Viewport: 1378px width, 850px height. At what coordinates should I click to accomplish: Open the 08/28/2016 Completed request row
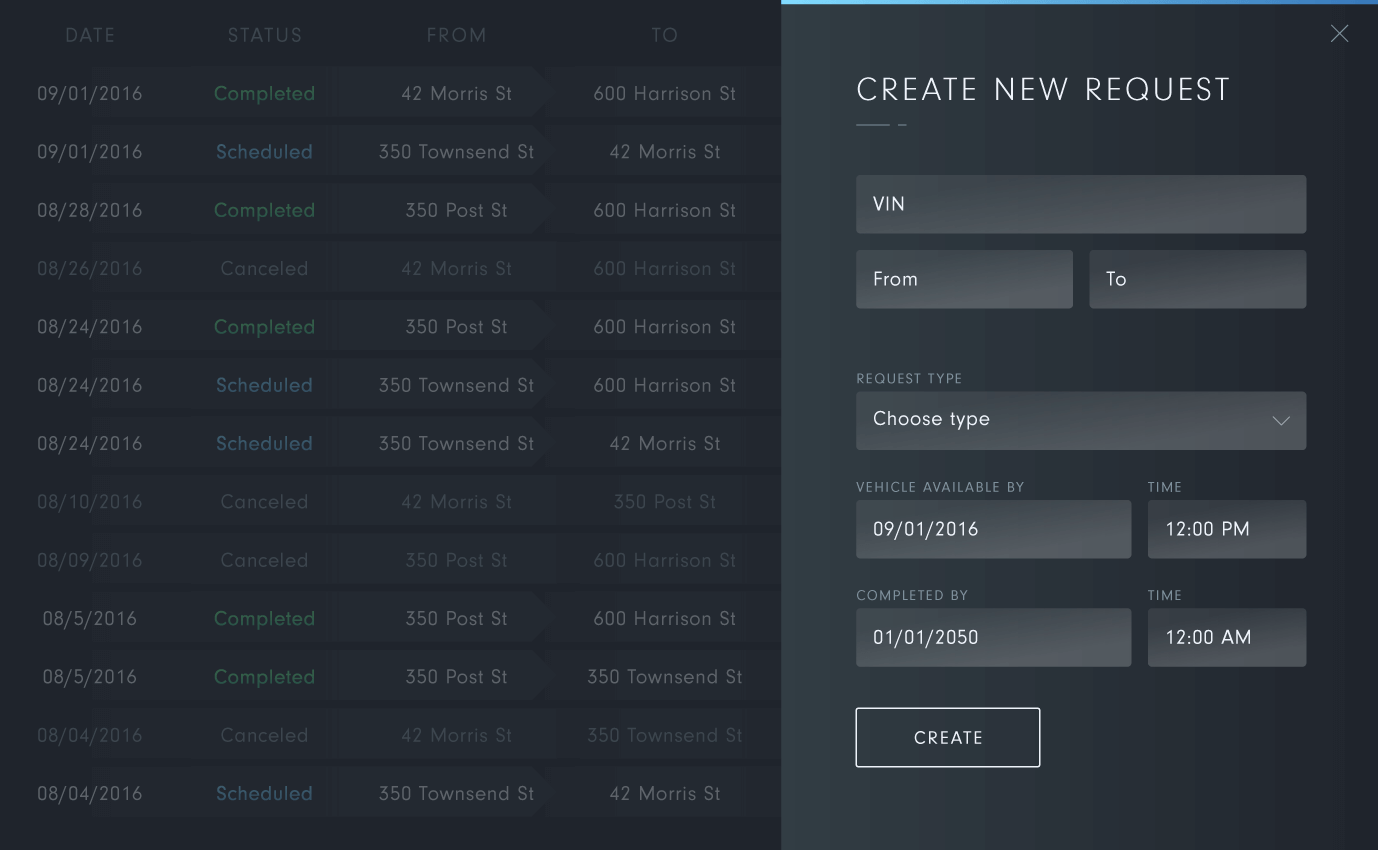[390, 210]
